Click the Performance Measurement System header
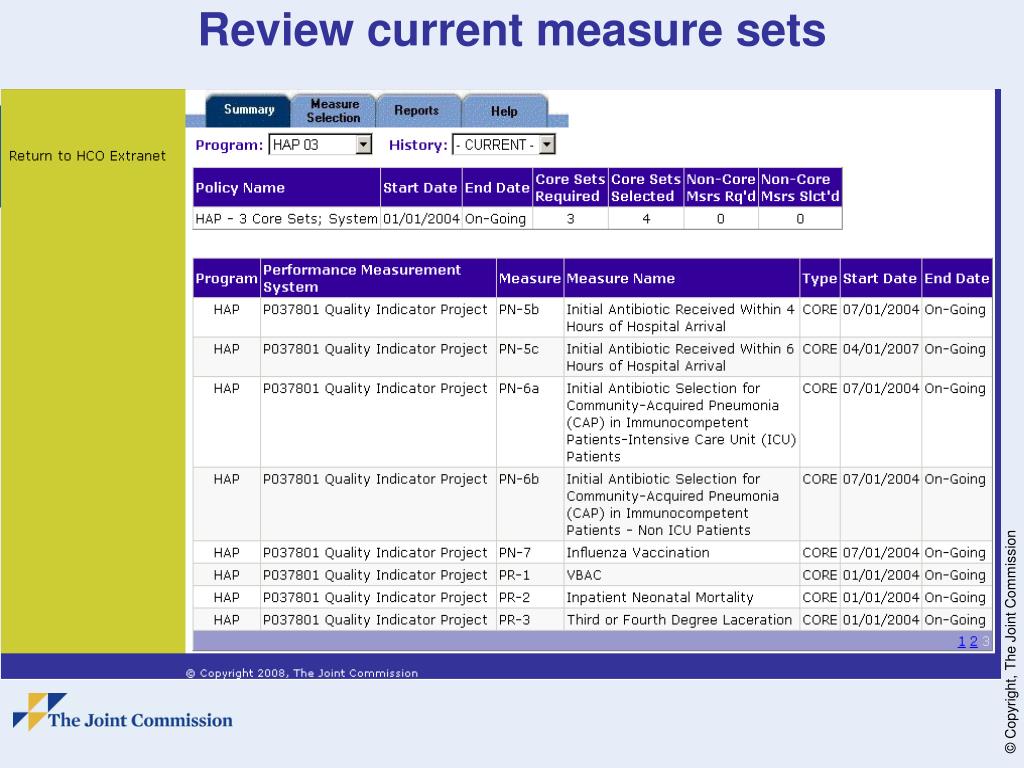Image resolution: width=1024 pixels, height=768 pixels. pos(378,279)
